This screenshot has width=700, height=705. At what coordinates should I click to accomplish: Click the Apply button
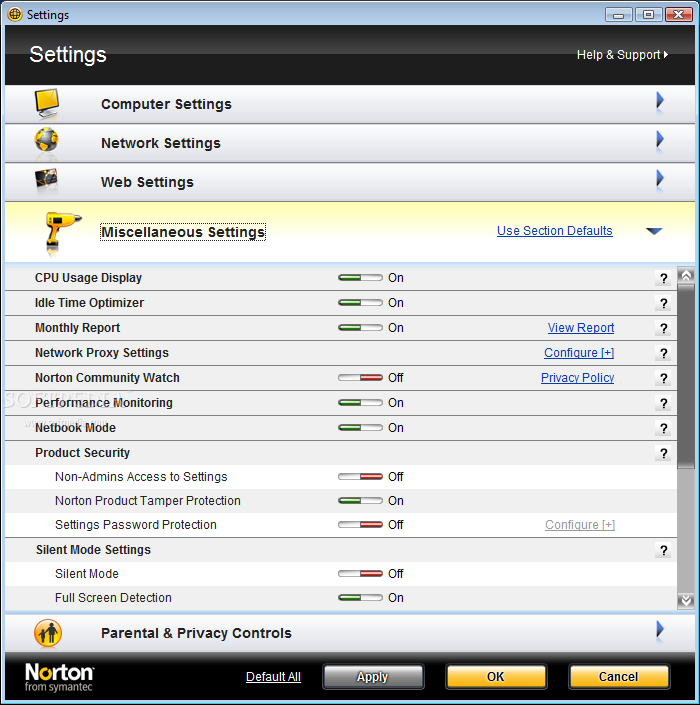tap(373, 677)
